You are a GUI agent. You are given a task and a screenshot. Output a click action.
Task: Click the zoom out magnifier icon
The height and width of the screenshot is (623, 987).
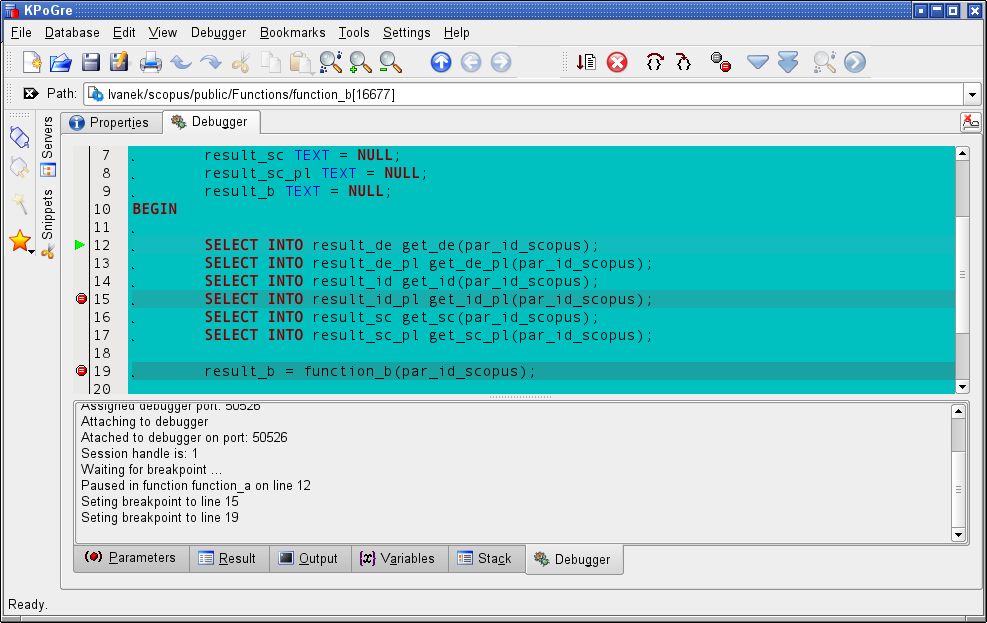click(390, 63)
